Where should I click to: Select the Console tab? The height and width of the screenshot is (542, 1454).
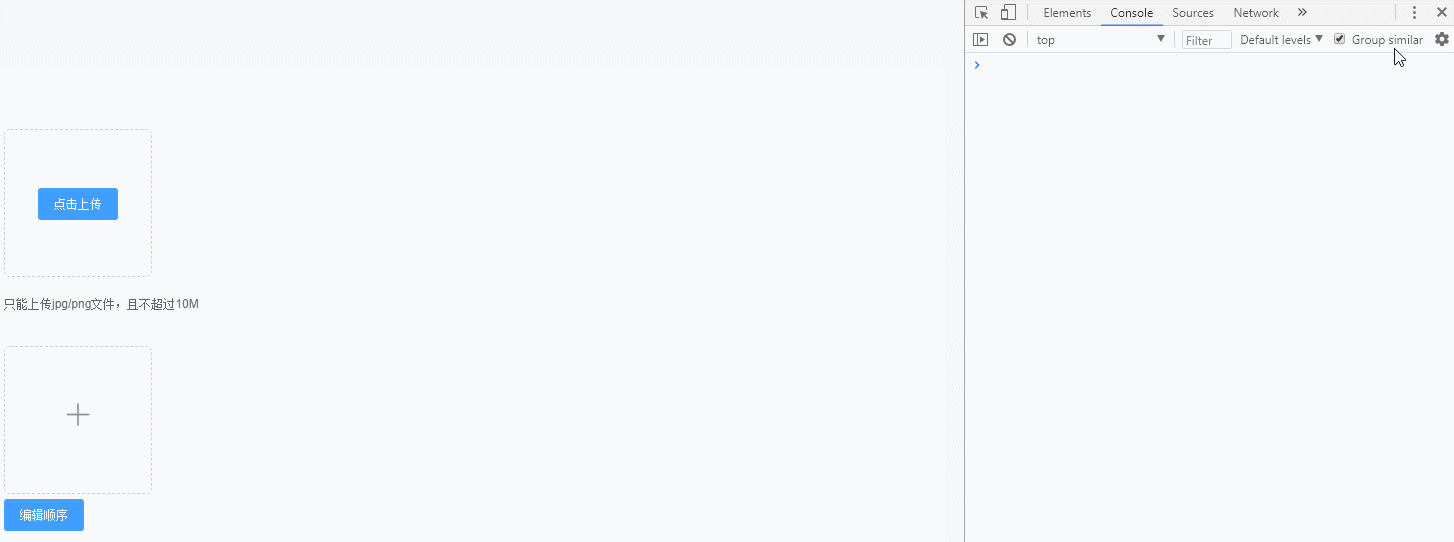point(1132,13)
